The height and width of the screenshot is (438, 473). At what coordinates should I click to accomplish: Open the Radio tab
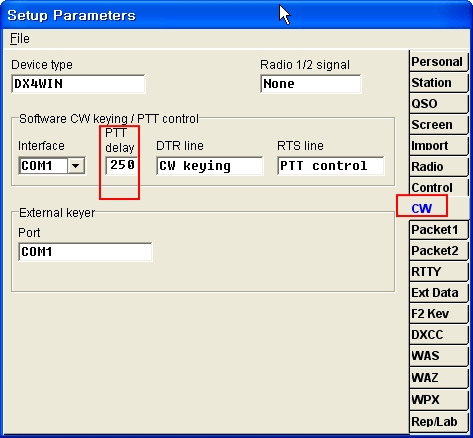(438, 167)
